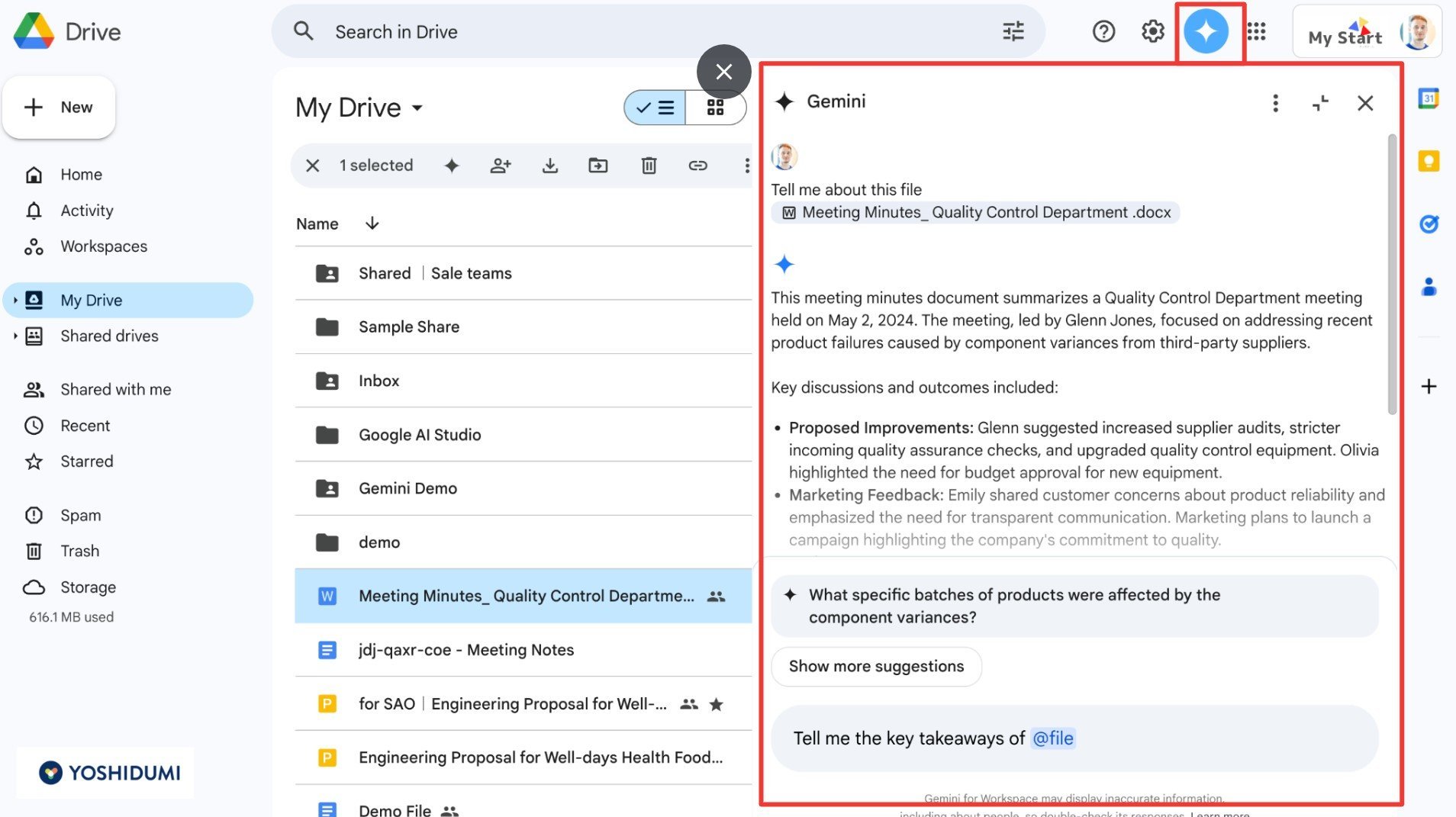Click the overlay X close button
This screenshot has width=1456, height=817.
tap(723, 72)
